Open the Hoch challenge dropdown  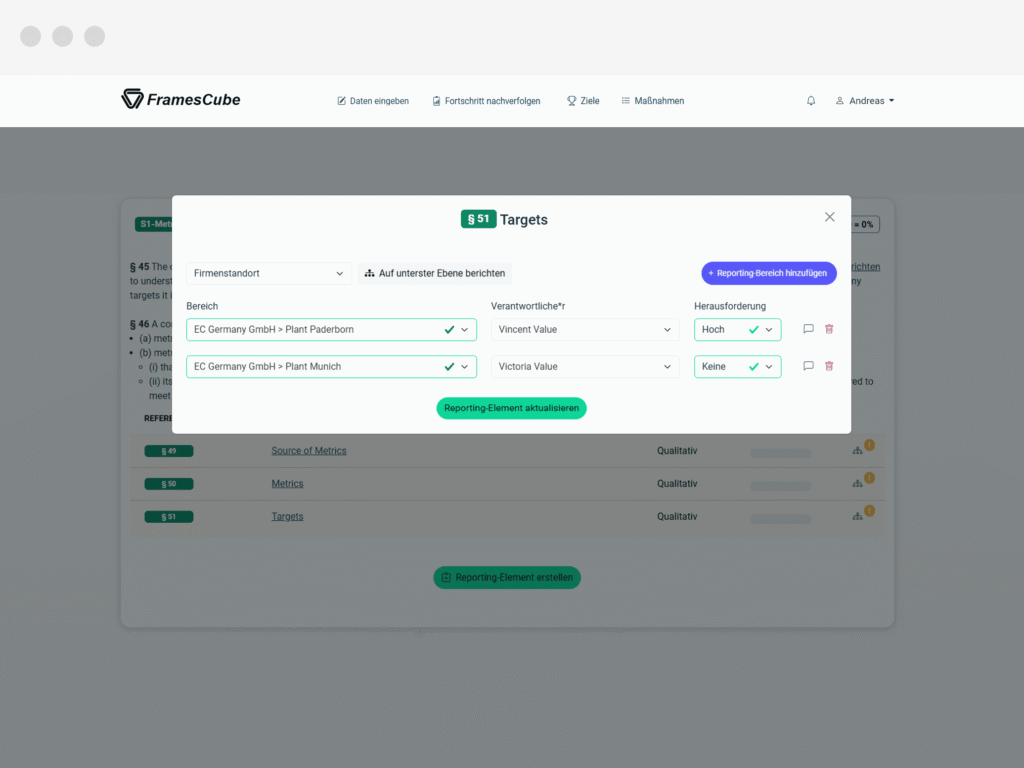point(737,330)
